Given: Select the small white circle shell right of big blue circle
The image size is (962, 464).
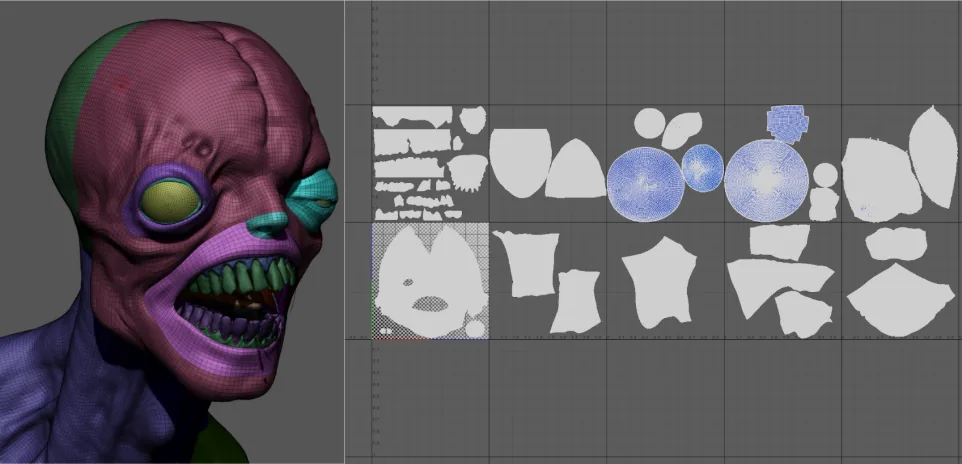Looking at the screenshot, I should point(825,174).
